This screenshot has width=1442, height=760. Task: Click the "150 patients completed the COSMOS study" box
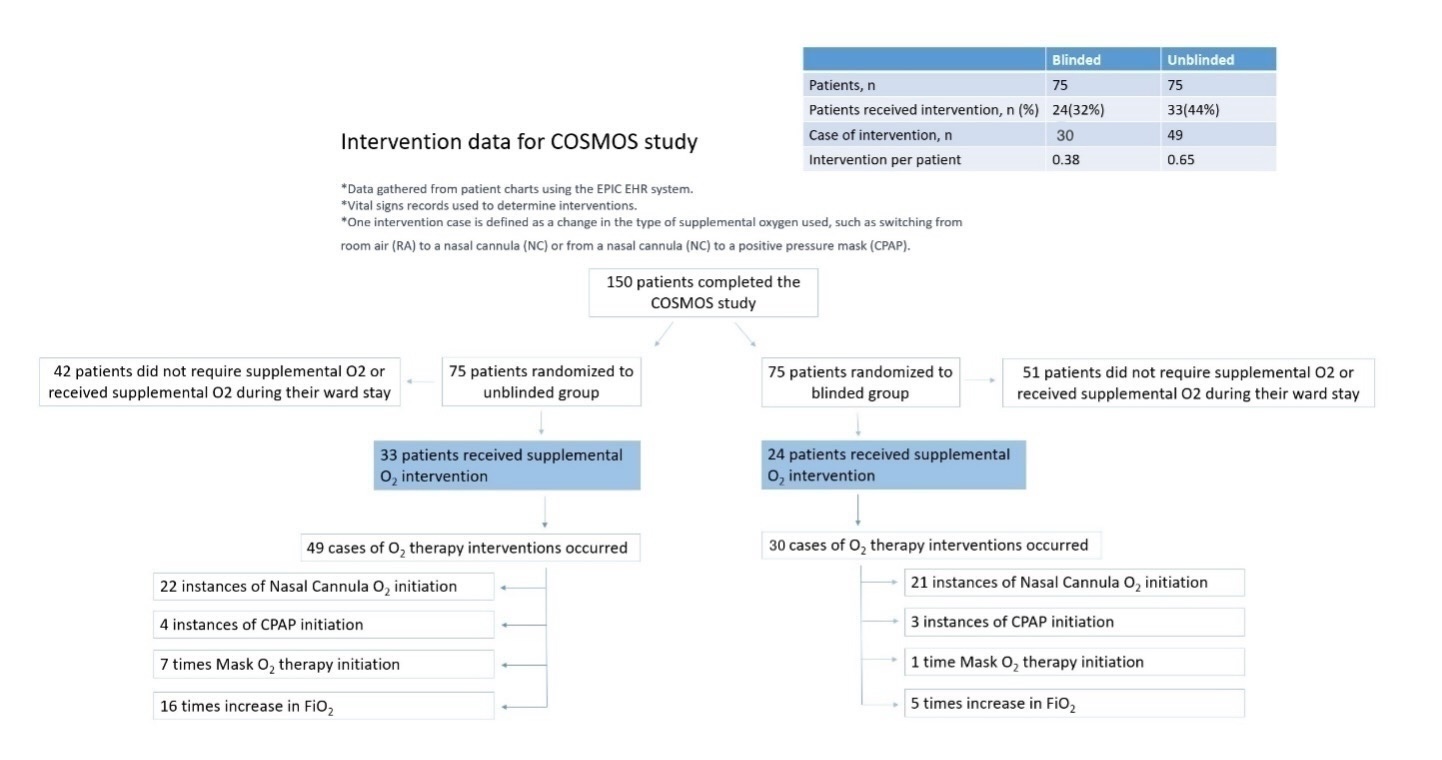(703, 292)
